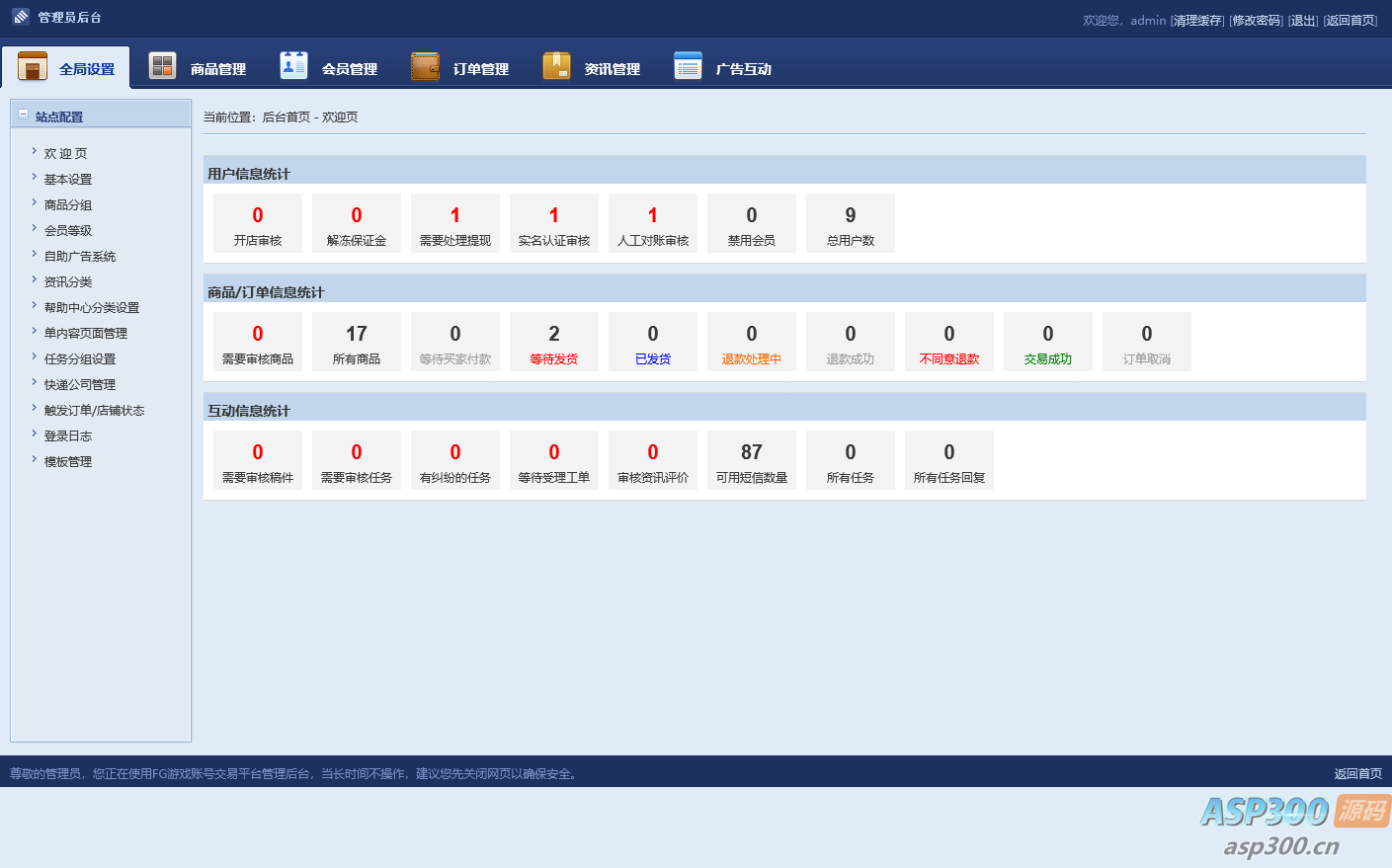Open the 可用短信数量 stat card

point(752,460)
